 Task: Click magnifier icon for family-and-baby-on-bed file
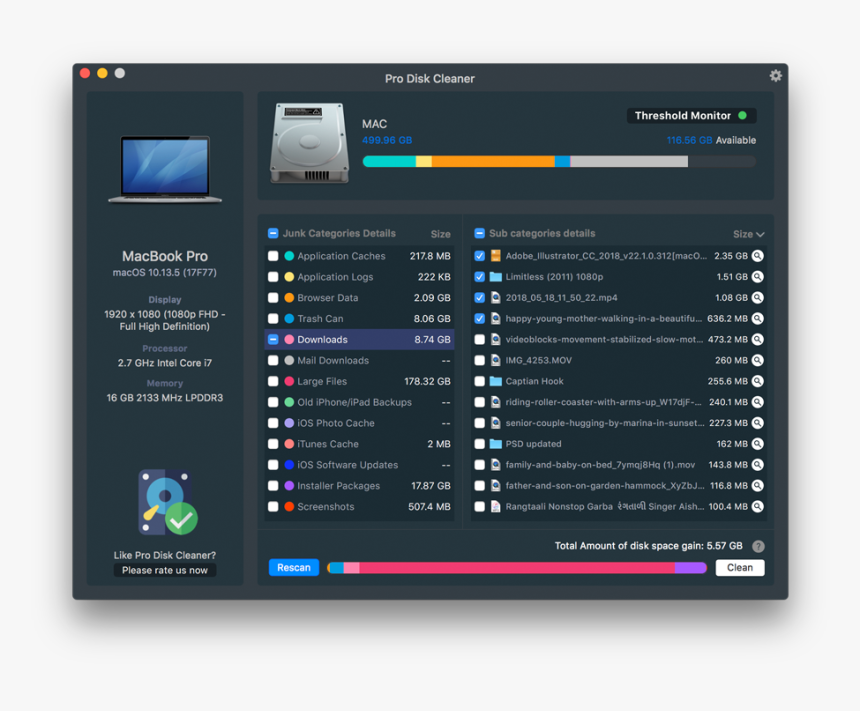click(x=757, y=465)
